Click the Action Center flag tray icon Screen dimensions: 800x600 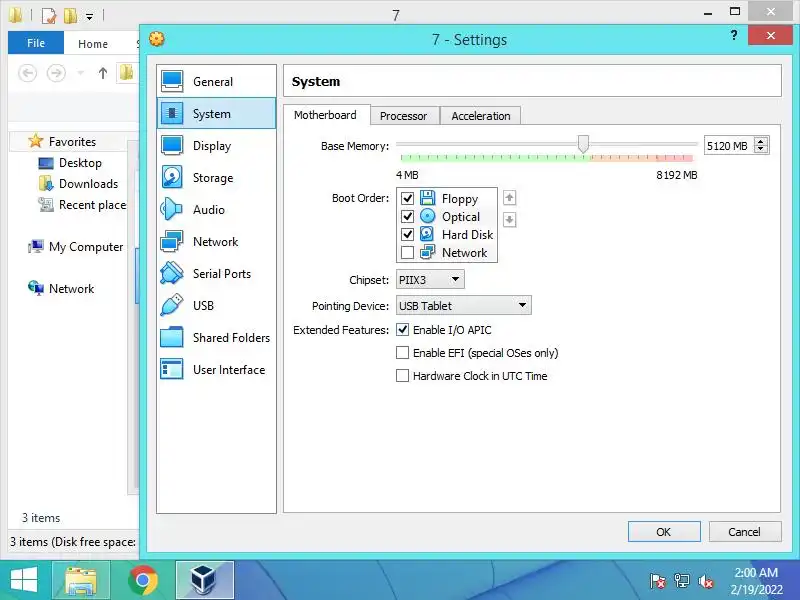click(x=658, y=581)
